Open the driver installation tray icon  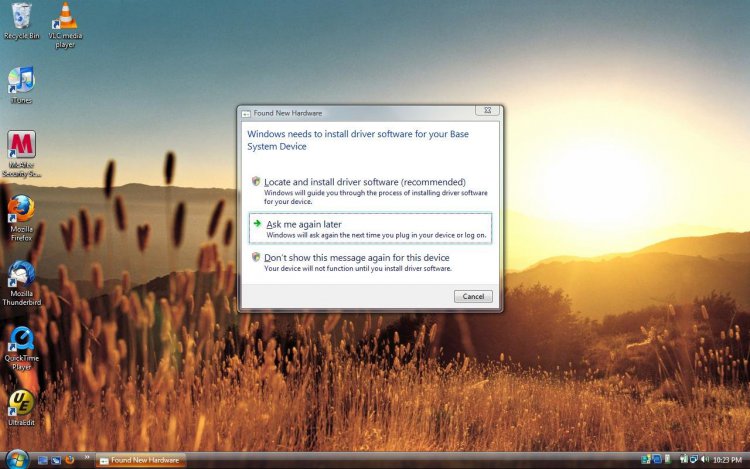tap(646, 459)
